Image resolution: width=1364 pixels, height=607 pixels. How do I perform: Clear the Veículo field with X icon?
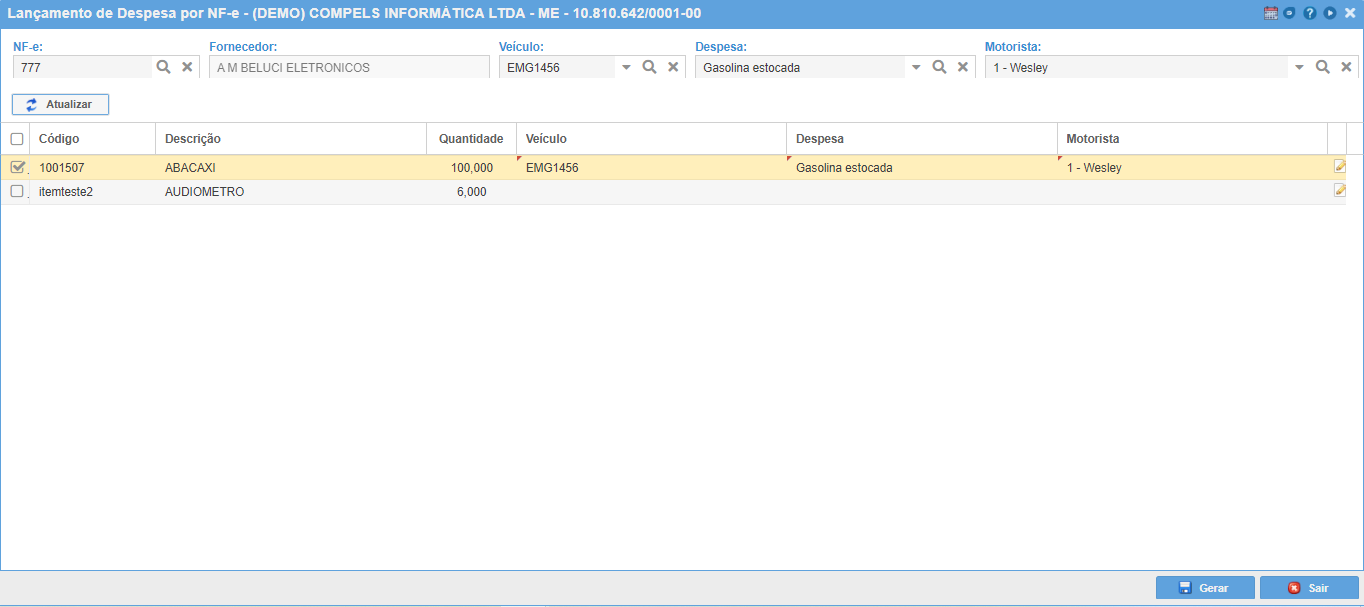pos(673,67)
